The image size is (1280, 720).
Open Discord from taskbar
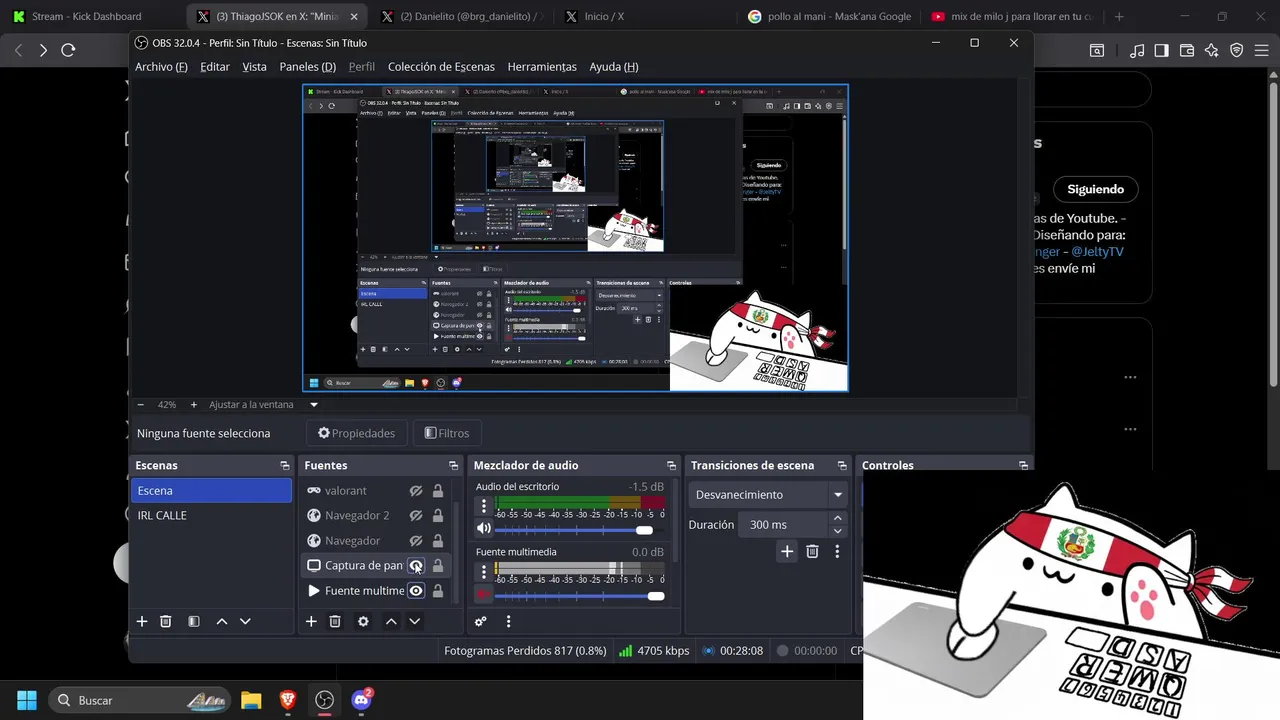point(362,699)
